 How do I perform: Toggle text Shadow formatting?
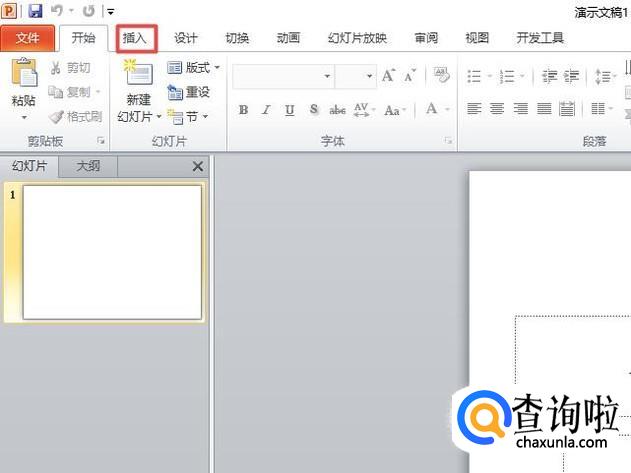(x=313, y=109)
